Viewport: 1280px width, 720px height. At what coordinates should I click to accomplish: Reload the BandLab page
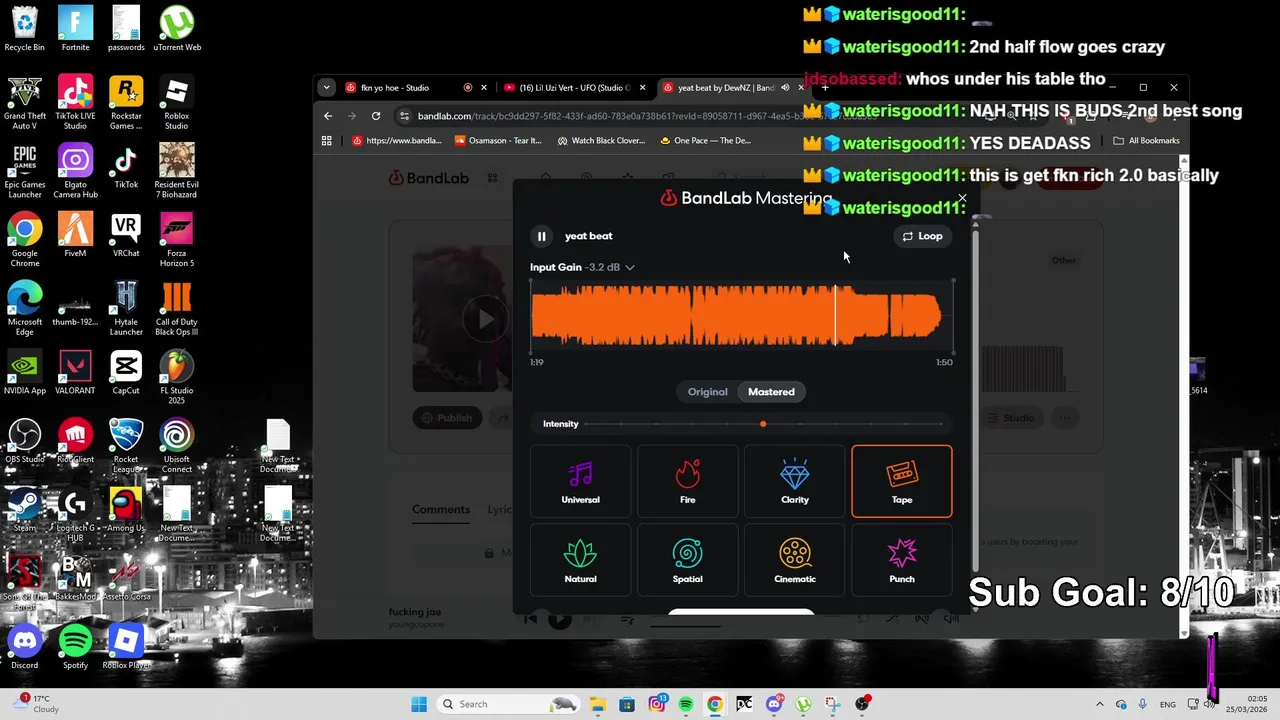tap(376, 116)
